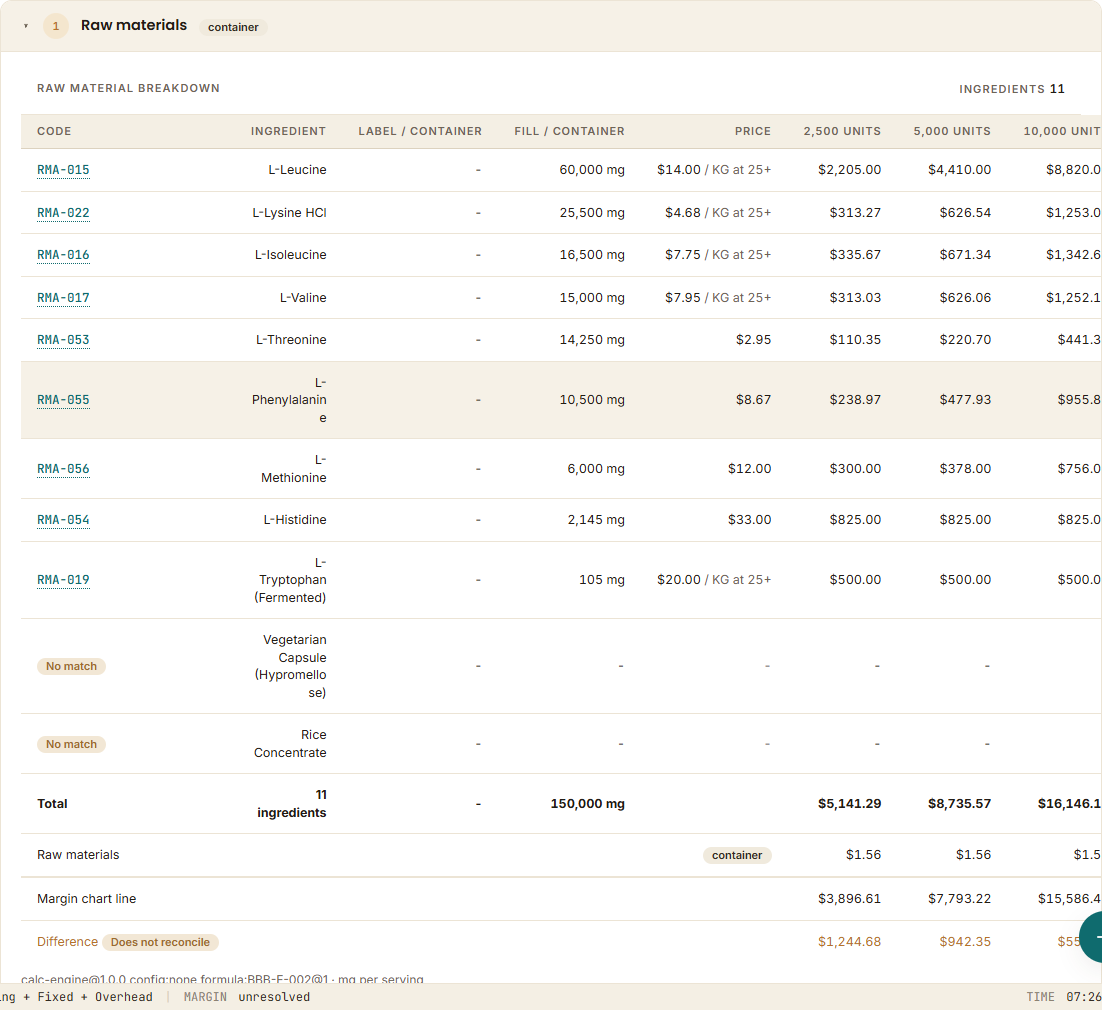
Task: Click the TIME readout in status bar
Action: pyautogui.click(x=1064, y=997)
